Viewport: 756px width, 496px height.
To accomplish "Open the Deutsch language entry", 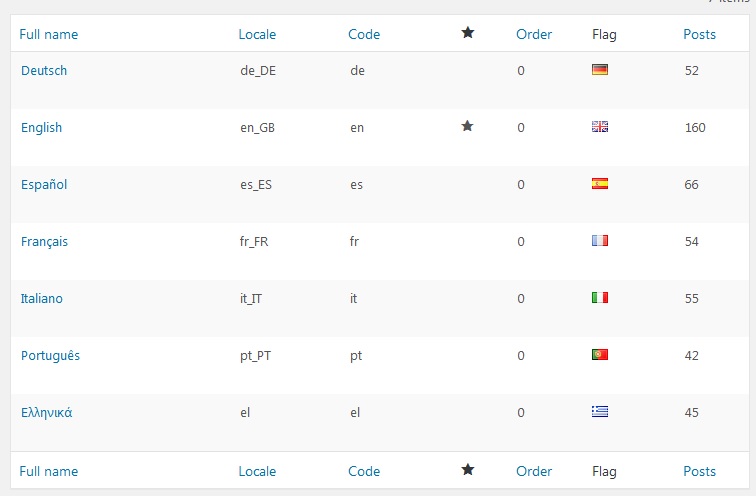I will 44,70.
